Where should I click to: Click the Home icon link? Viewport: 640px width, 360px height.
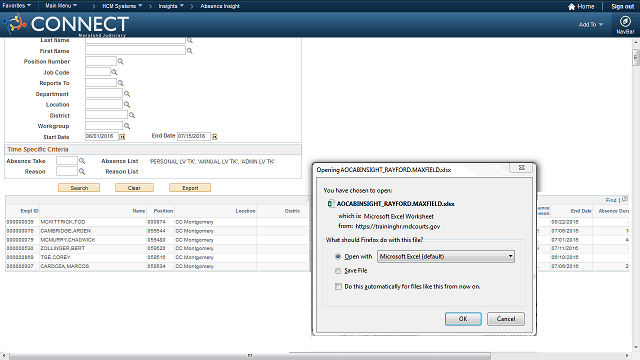pos(581,6)
